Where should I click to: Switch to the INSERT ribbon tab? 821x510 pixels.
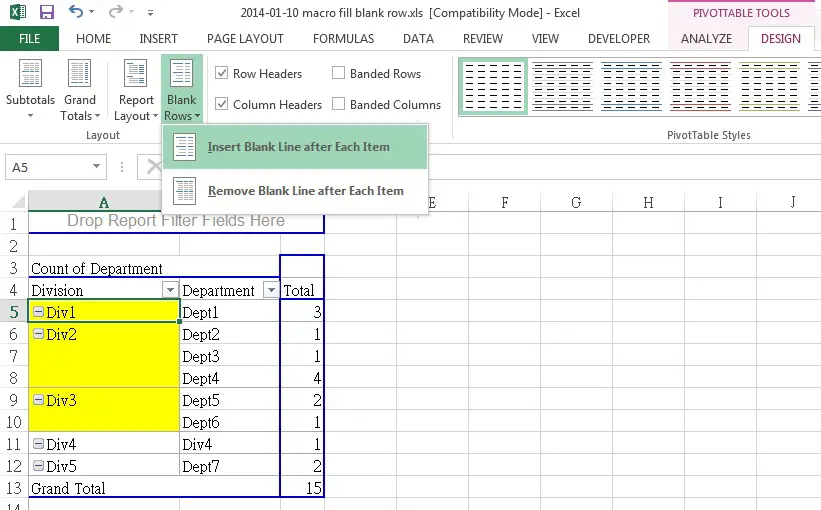(158, 39)
